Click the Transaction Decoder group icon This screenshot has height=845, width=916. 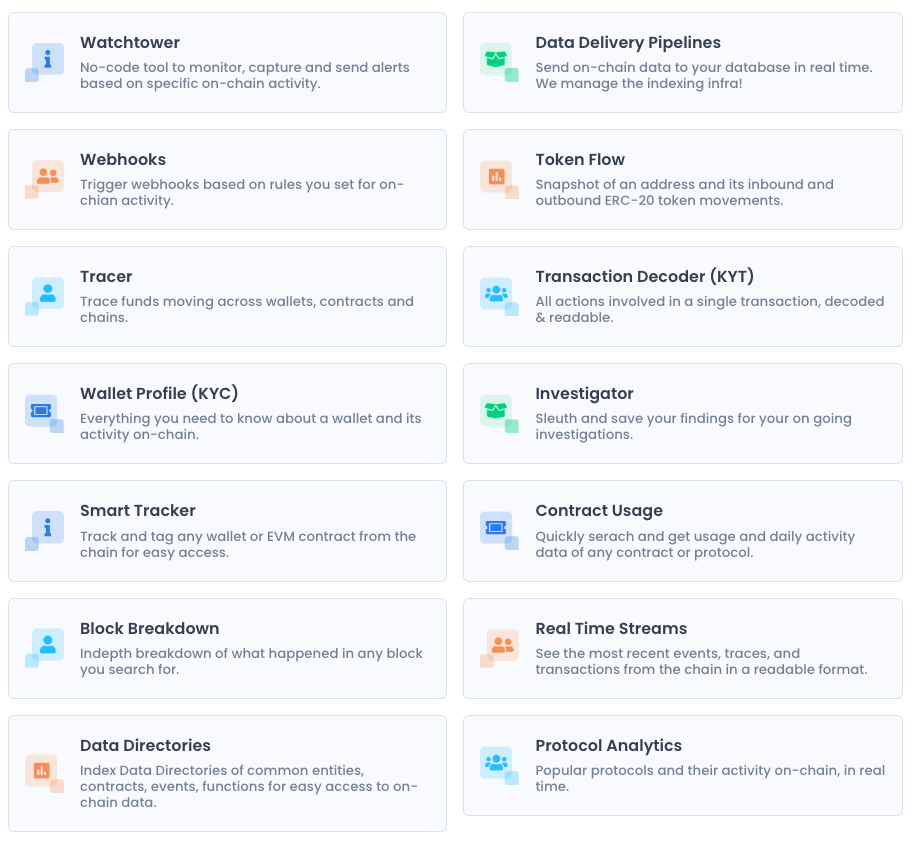pyautogui.click(x=496, y=294)
